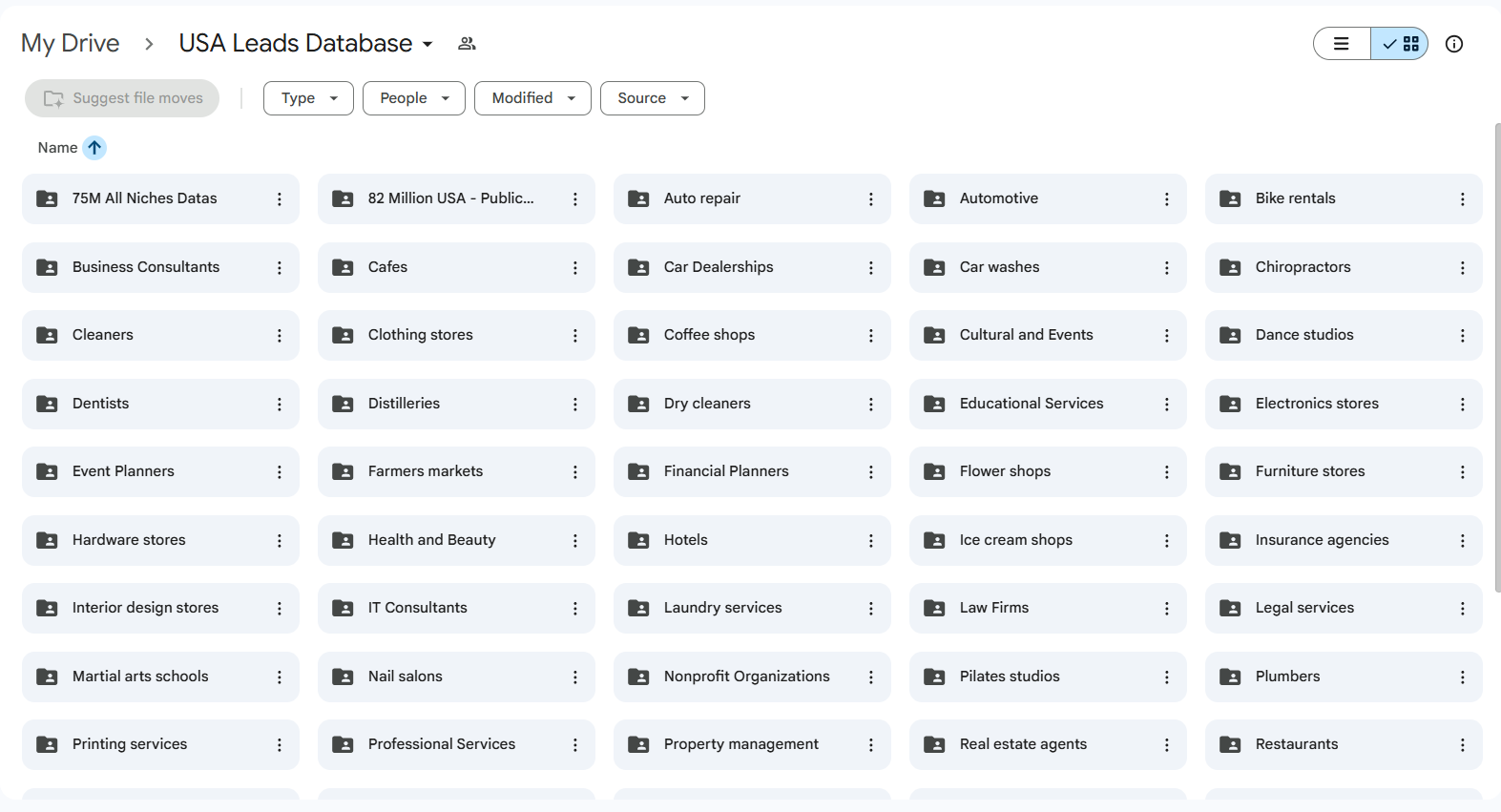Select the Pilates studios folder
Screen dimensions: 1501x812
click(1048, 677)
